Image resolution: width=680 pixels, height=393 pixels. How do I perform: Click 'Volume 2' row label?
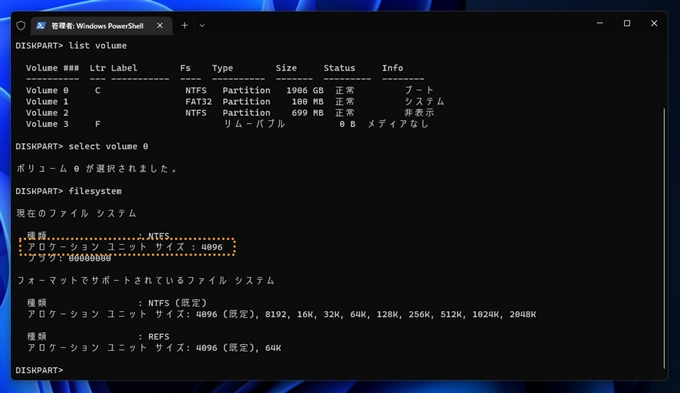point(47,113)
